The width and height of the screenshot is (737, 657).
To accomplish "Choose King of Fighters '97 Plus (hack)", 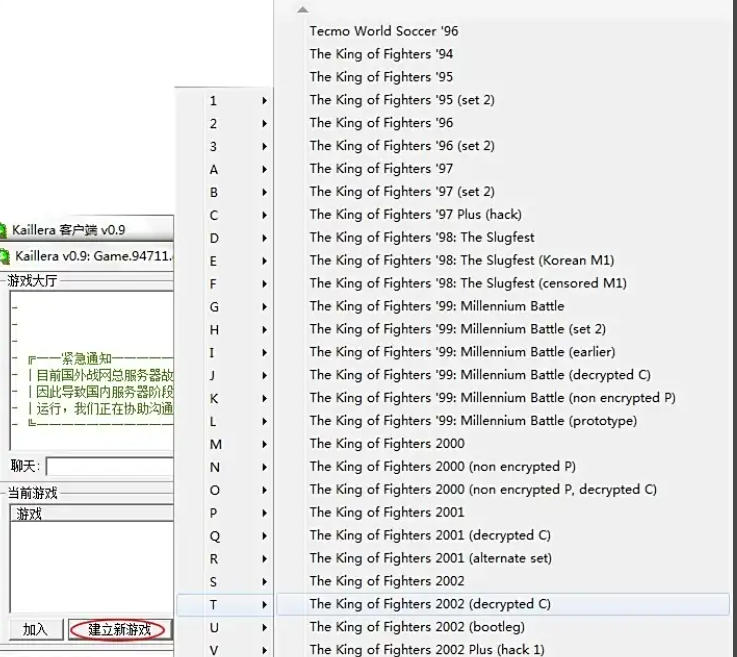I will (503, 214).
